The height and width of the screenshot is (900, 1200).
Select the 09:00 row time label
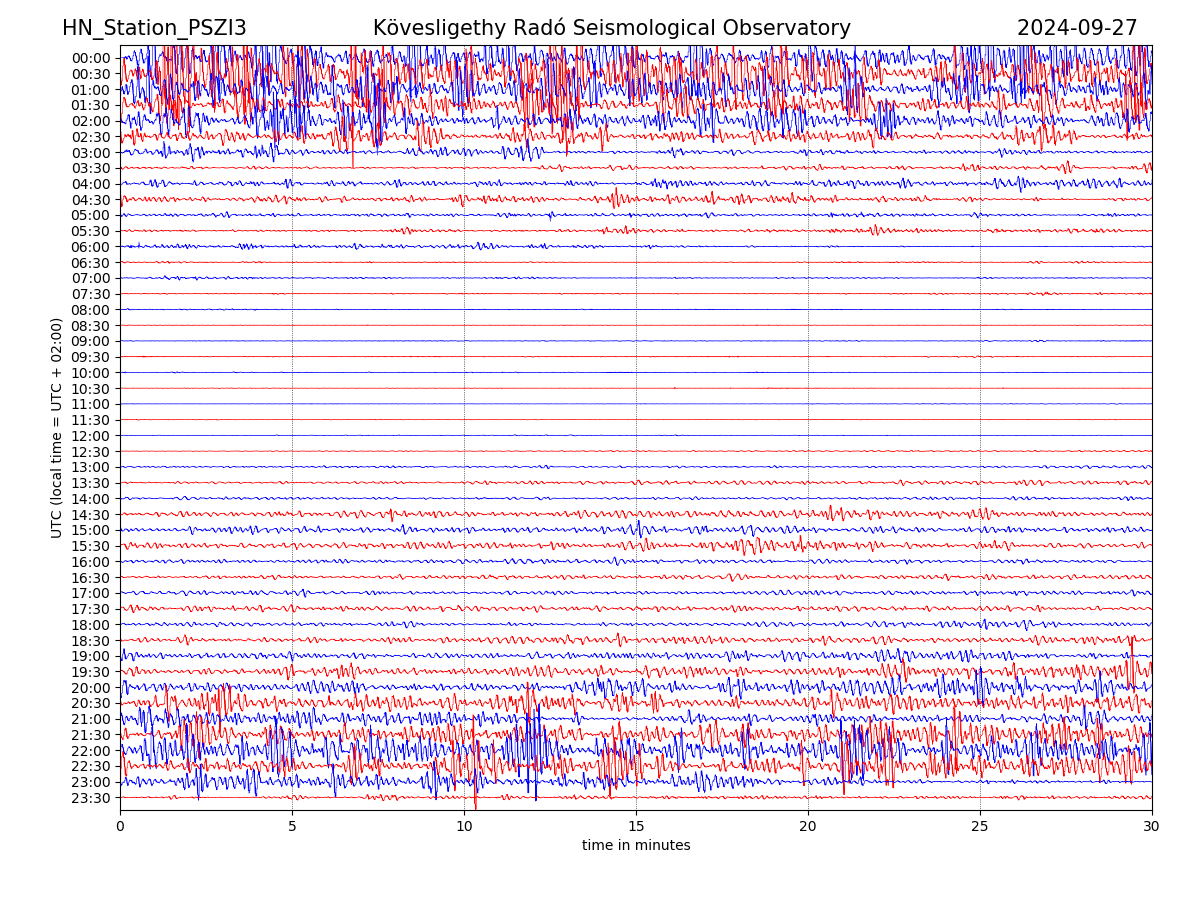tap(91, 341)
